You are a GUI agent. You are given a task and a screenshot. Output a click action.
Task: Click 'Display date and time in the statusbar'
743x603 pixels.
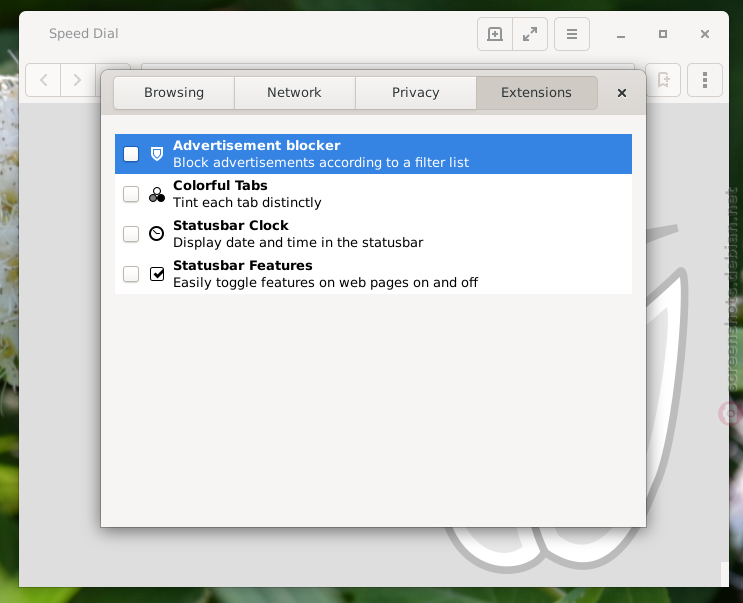coord(298,243)
